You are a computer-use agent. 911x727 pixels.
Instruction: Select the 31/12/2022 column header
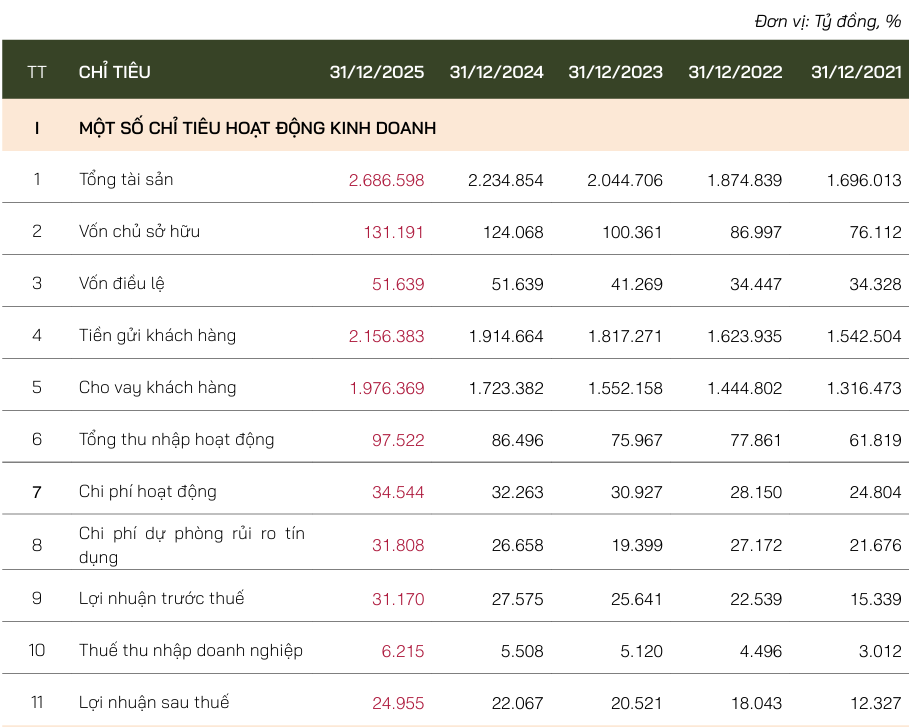(735, 72)
